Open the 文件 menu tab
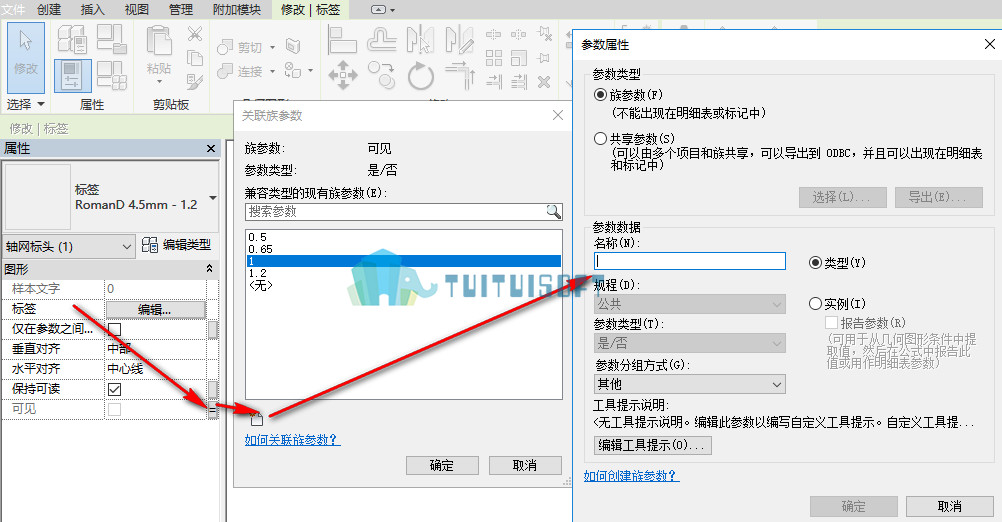Image resolution: width=1002 pixels, height=522 pixels. click(13, 10)
